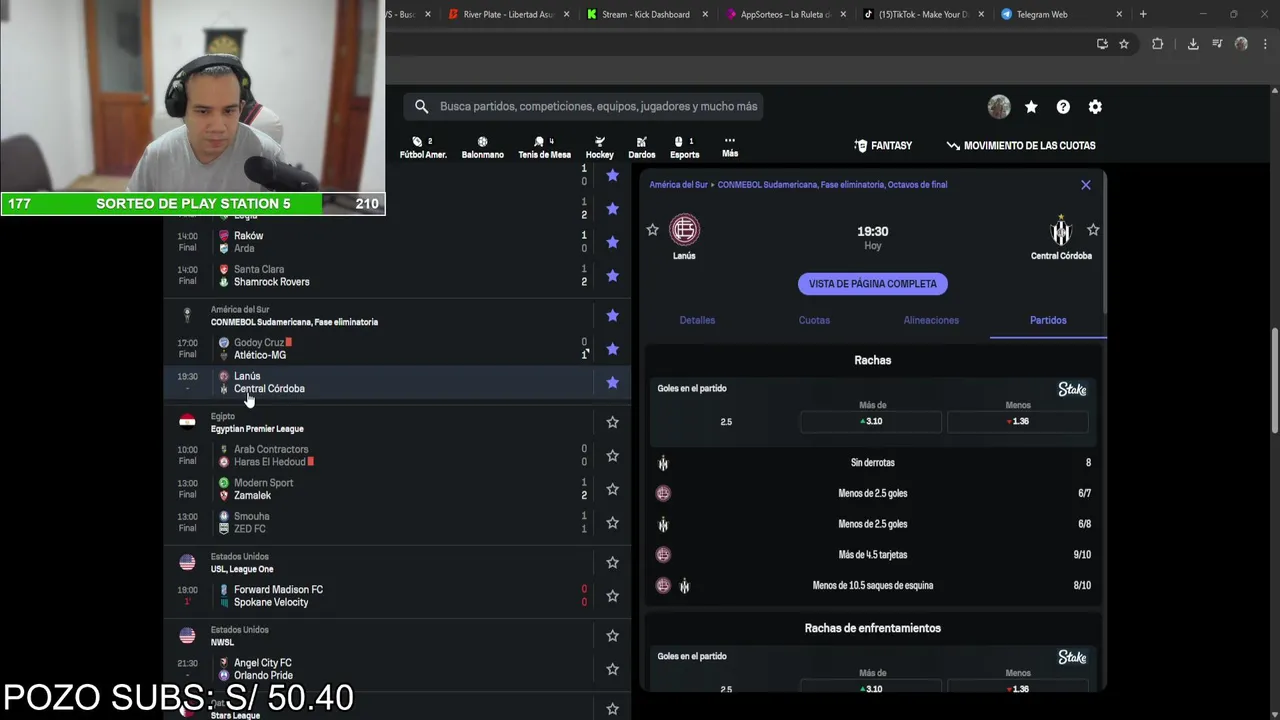Unfavorite the Raków vs Arda match star
This screenshot has width=1280, height=720.
[612, 242]
